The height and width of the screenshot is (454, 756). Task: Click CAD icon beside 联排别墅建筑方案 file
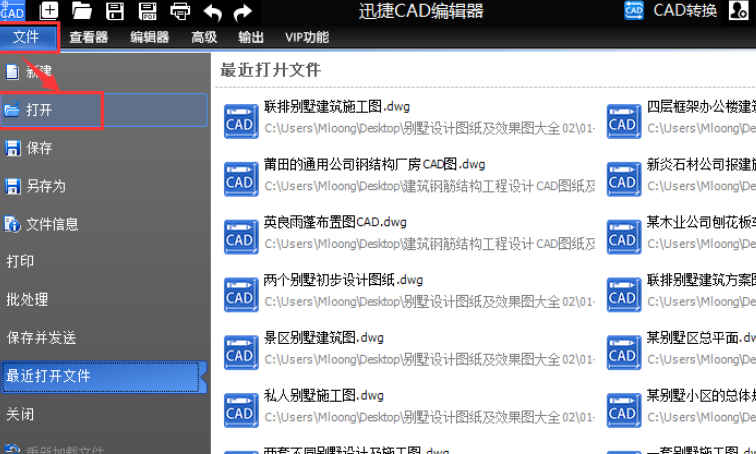pyautogui.click(x=623, y=294)
